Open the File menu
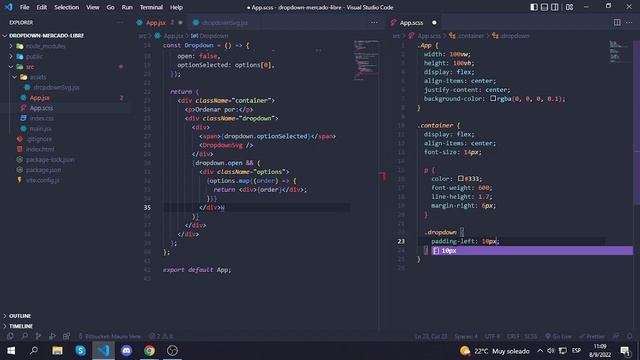Viewport: 640px width, 360px height. pyautogui.click(x=24, y=7)
